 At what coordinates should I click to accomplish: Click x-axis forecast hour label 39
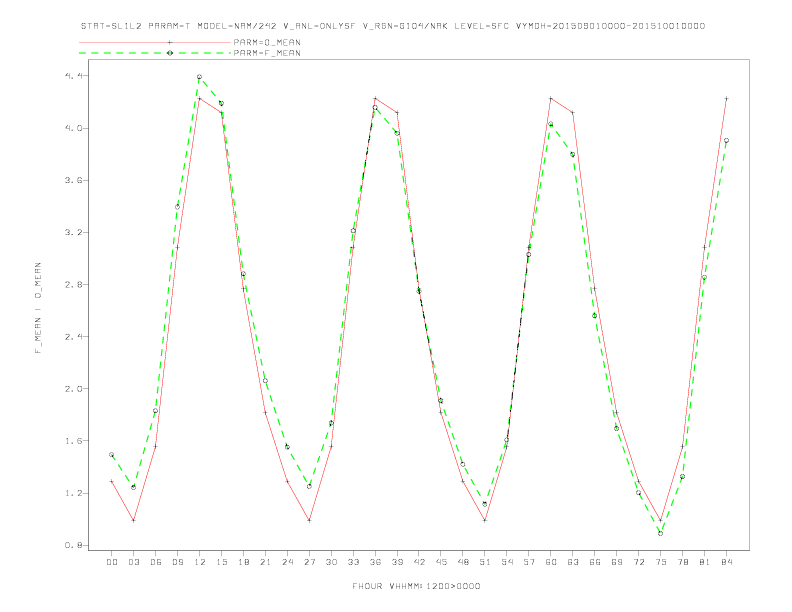pos(397,562)
